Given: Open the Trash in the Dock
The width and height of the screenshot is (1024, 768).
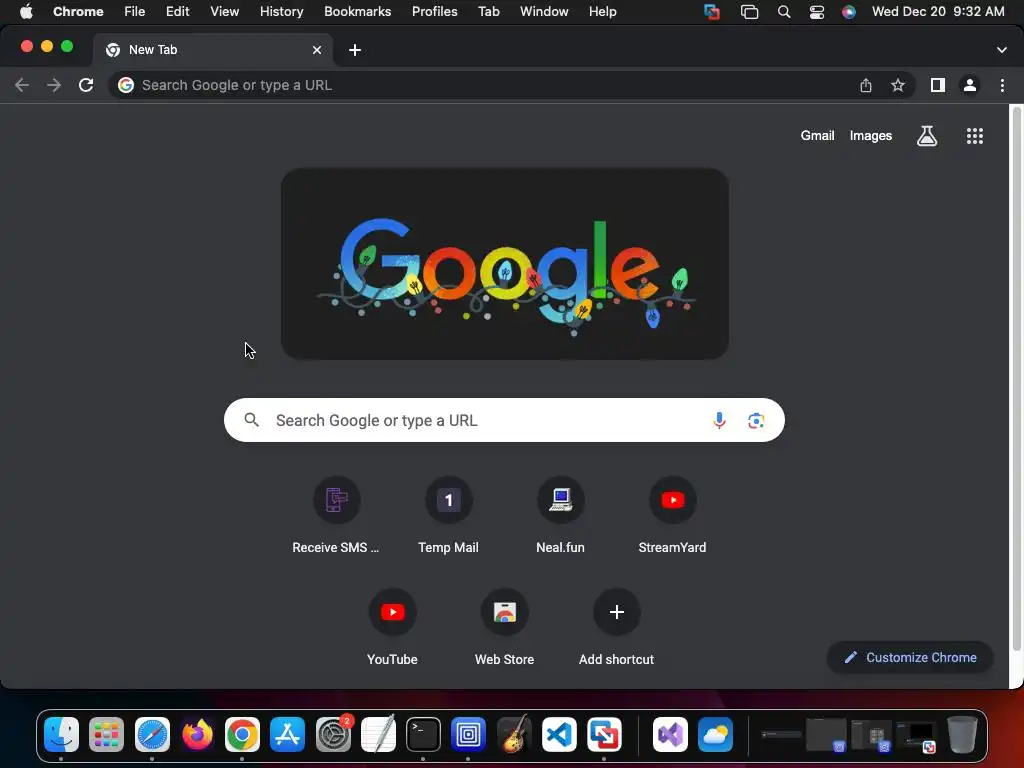Looking at the screenshot, I should coord(962,735).
